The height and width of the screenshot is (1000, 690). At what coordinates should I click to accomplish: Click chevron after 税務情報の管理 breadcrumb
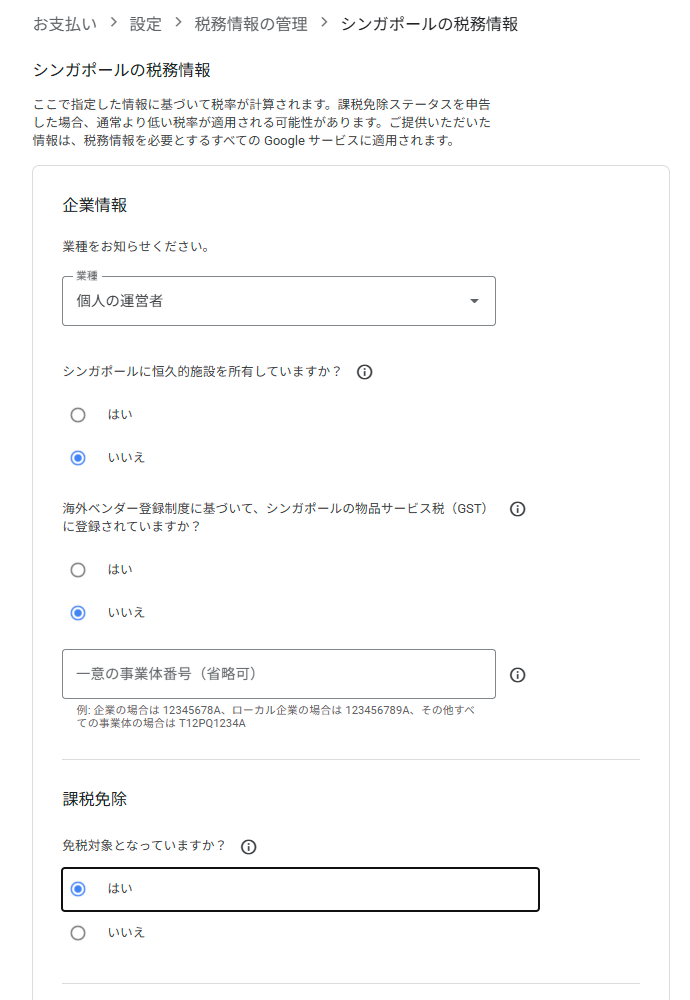(324, 23)
